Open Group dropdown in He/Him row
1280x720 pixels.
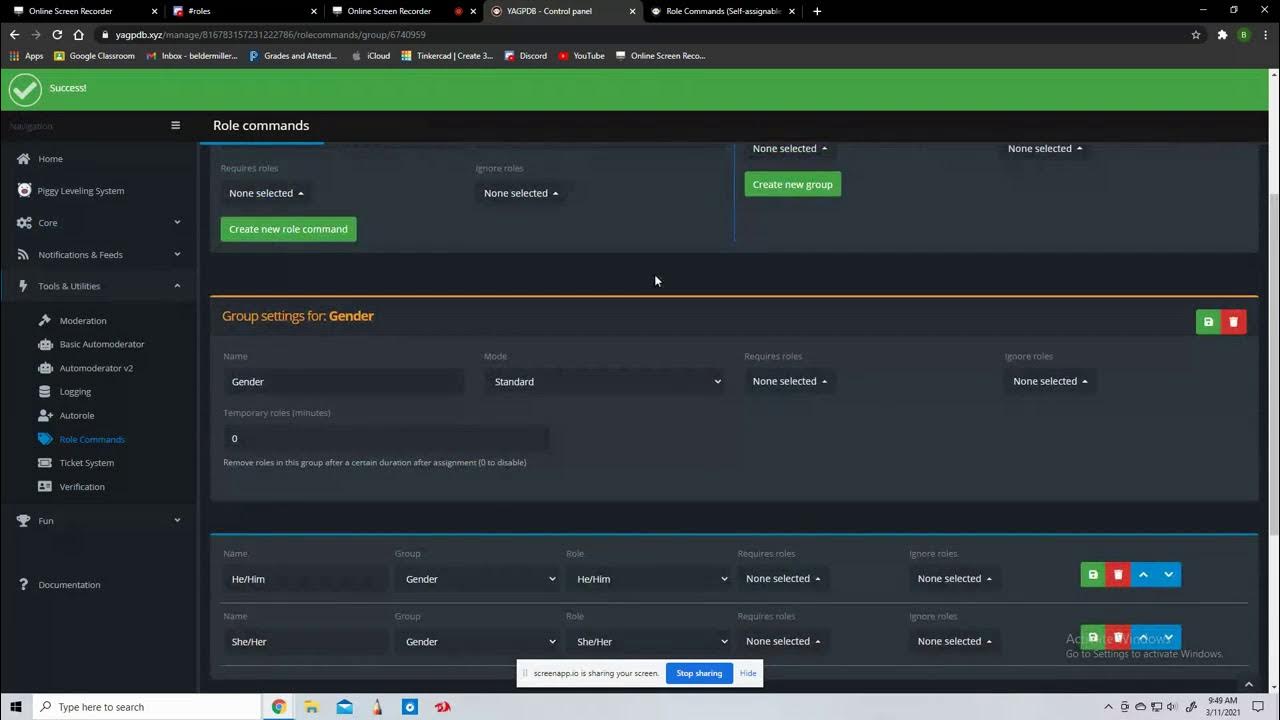pyautogui.click(x=477, y=579)
